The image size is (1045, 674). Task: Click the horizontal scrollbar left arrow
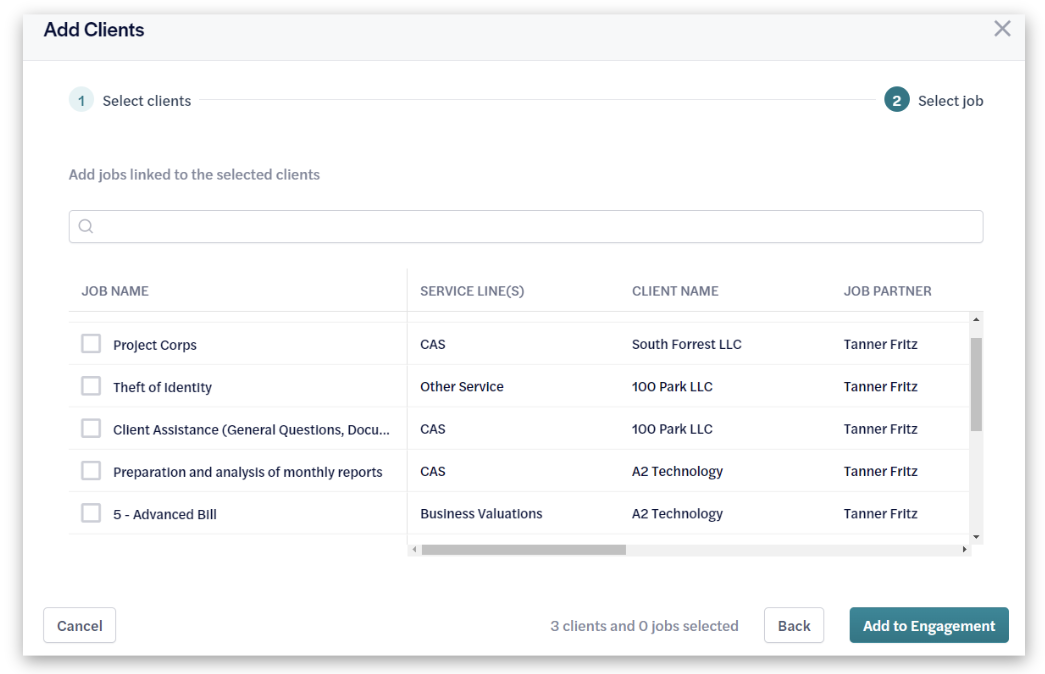[x=415, y=549]
